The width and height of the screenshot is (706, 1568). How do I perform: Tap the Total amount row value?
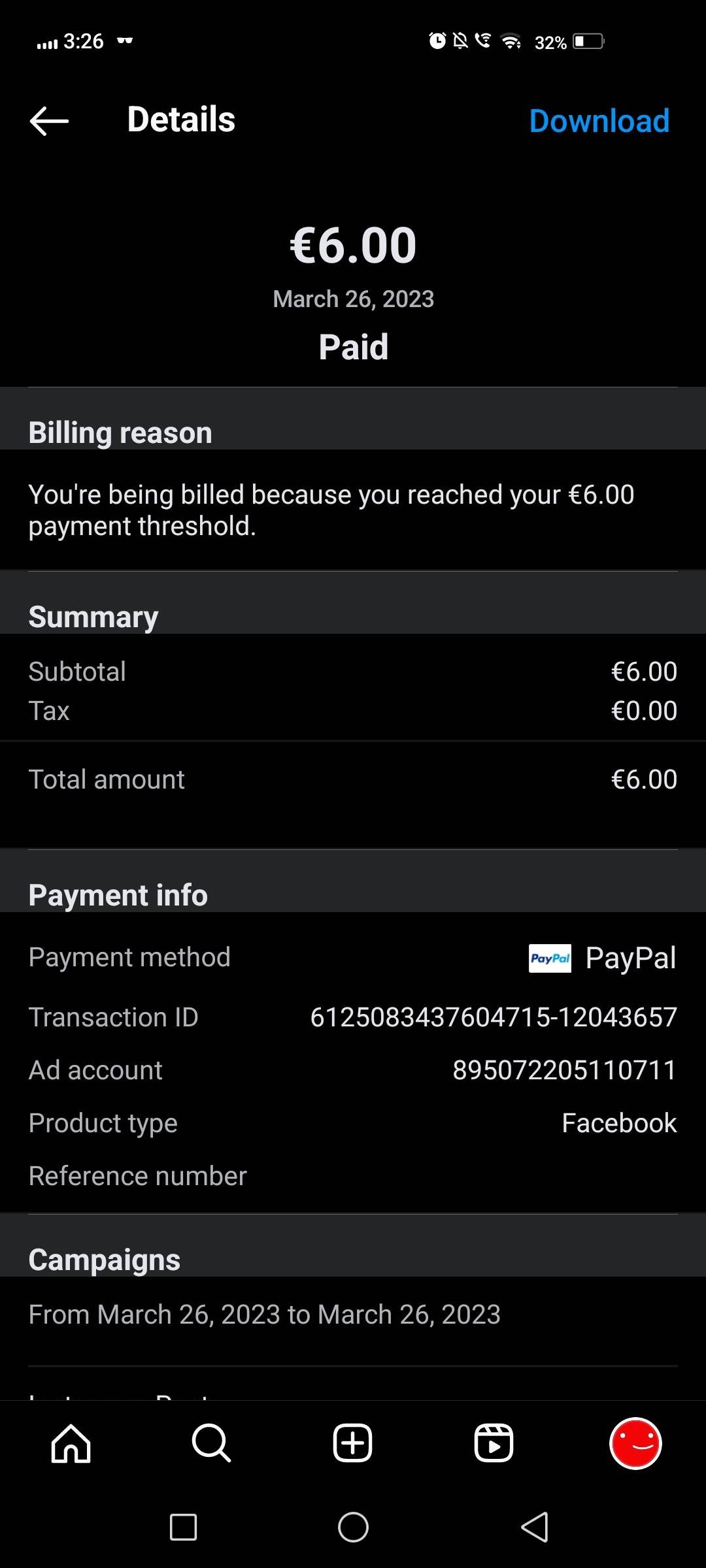[644, 779]
